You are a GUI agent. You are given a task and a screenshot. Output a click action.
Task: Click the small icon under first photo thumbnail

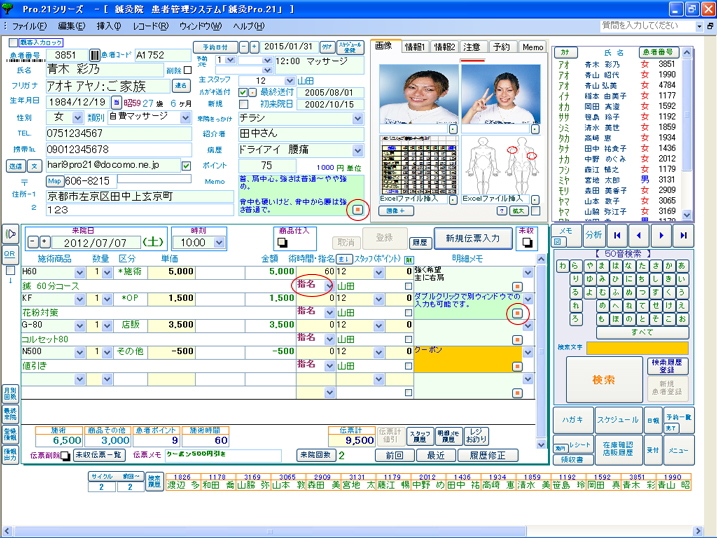pos(453,129)
